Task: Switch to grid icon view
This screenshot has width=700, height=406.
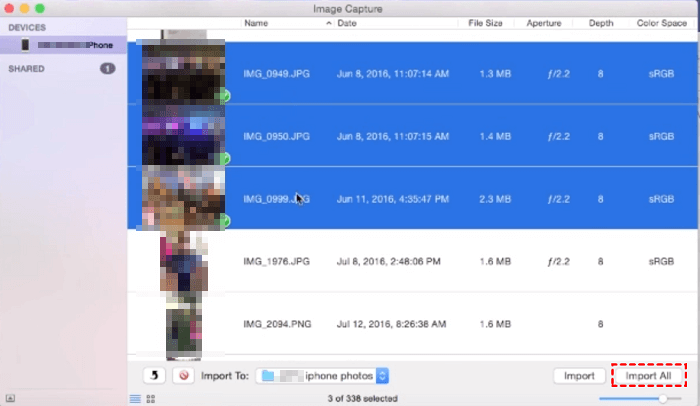Action: 151,398
